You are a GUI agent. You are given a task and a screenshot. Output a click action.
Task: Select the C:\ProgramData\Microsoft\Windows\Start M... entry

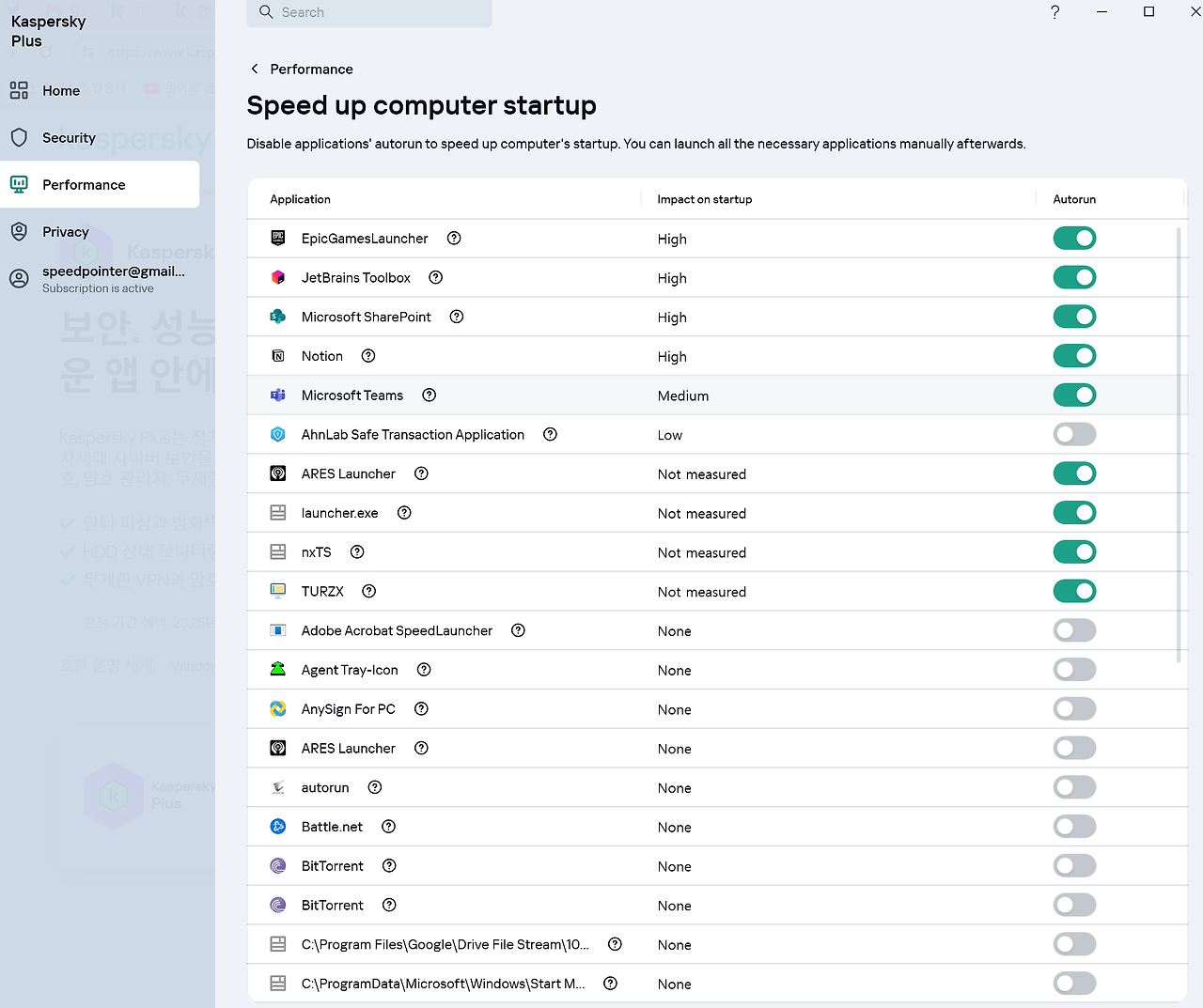[443, 984]
